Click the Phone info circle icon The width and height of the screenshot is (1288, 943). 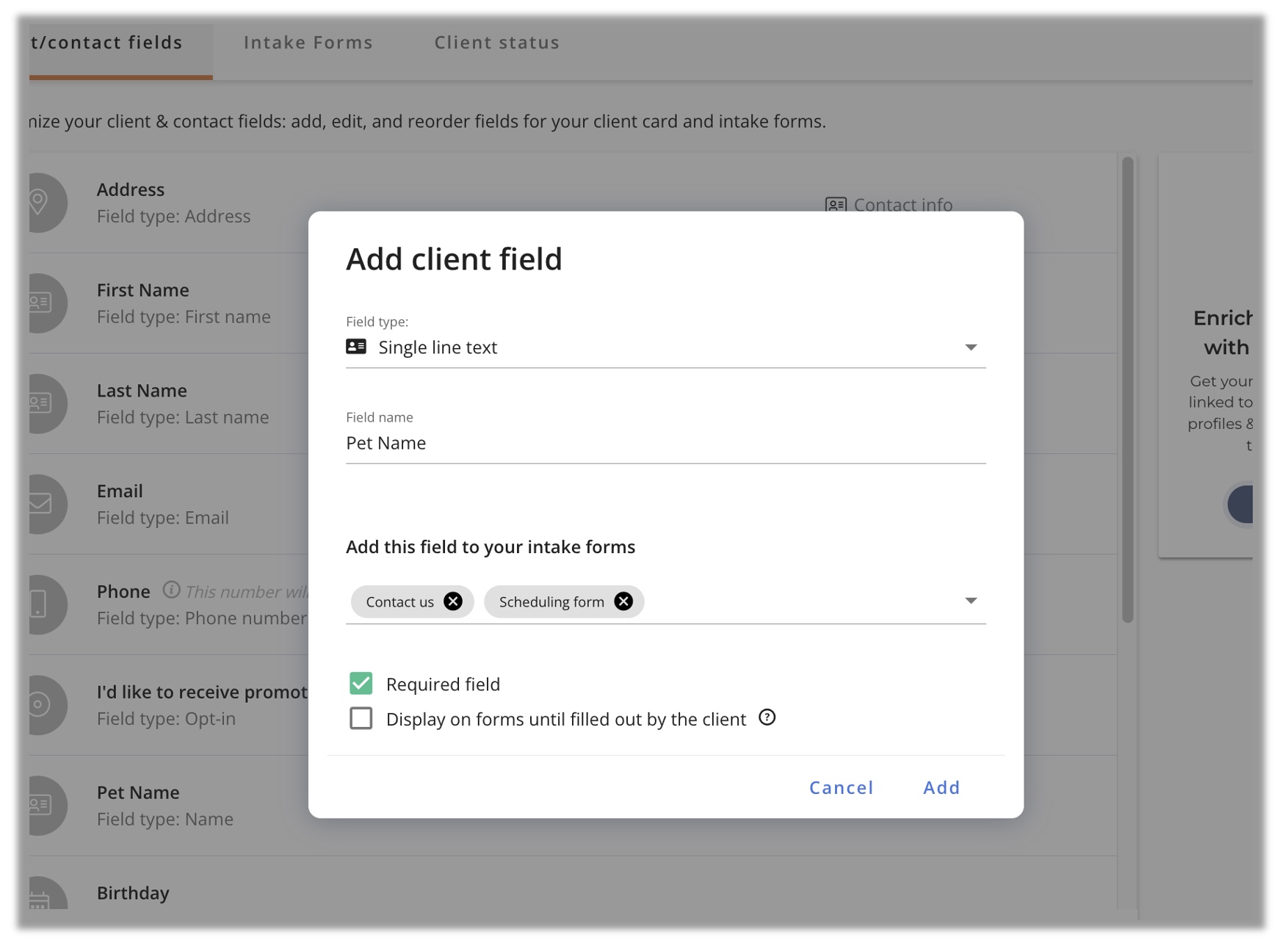click(171, 590)
